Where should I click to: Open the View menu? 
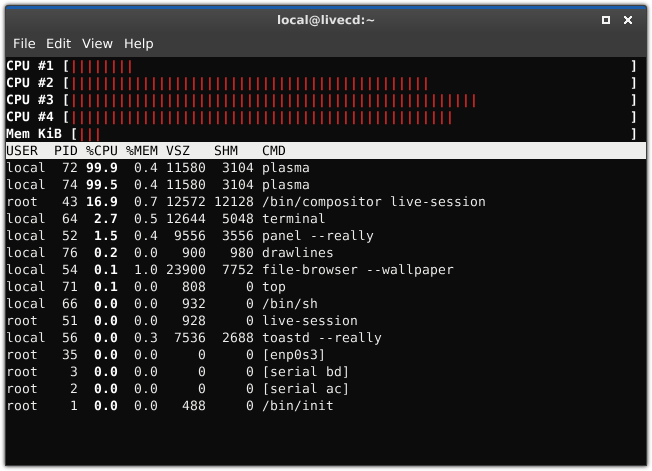97,44
